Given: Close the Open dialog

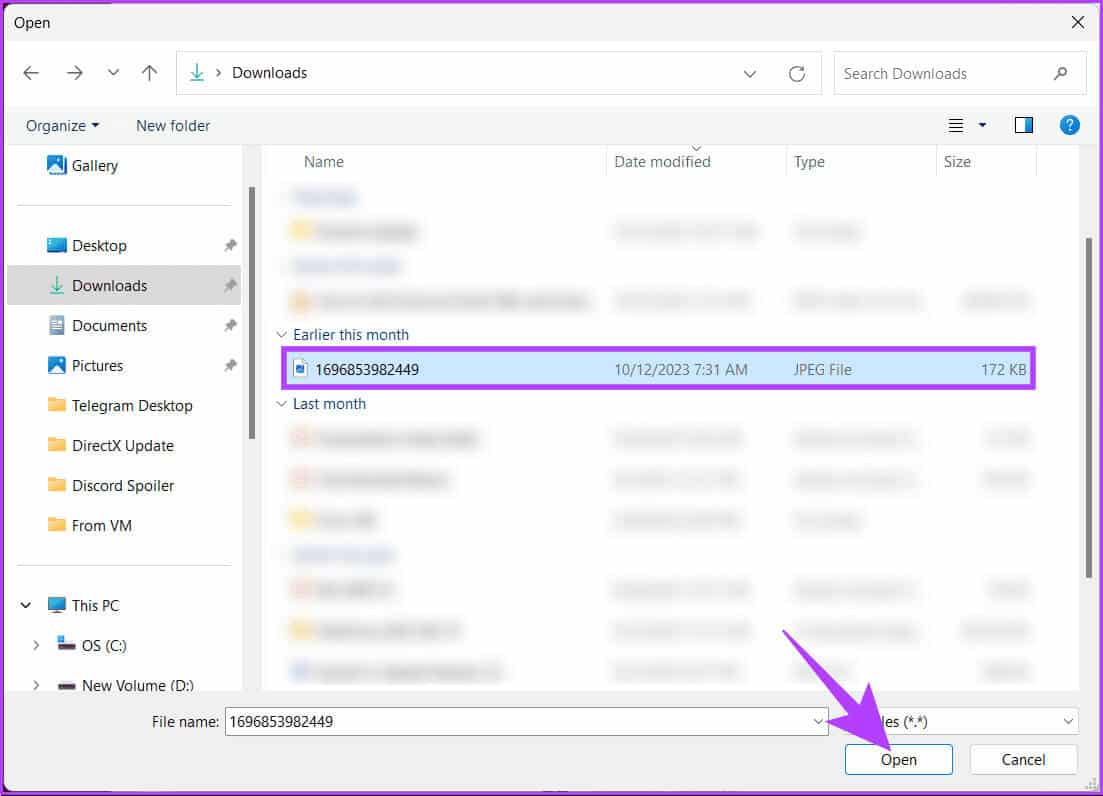Looking at the screenshot, I should click(x=1078, y=23).
